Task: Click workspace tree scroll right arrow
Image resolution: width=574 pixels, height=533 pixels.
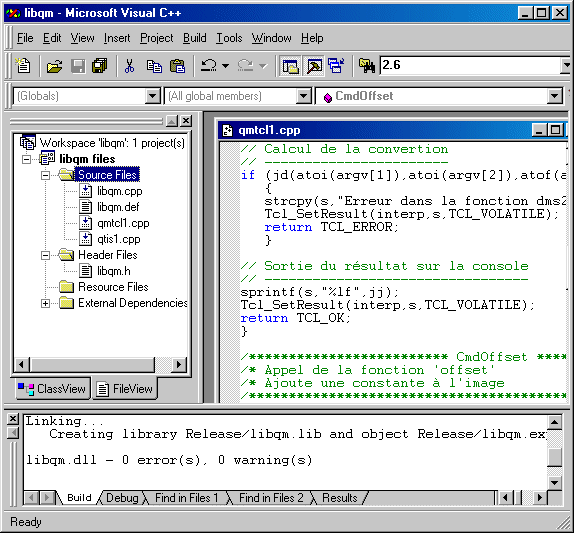Action: [x=179, y=365]
